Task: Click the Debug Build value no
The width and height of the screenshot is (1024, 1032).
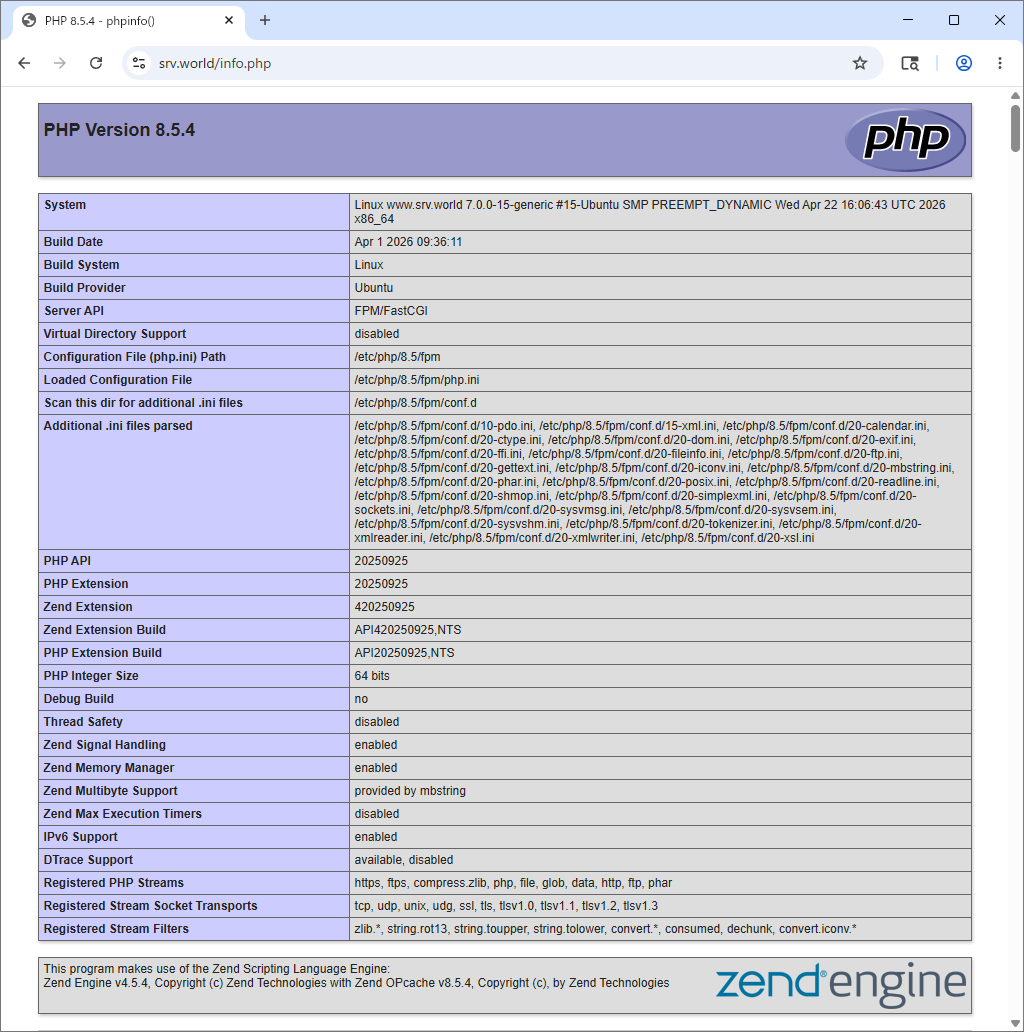Action: pos(361,699)
